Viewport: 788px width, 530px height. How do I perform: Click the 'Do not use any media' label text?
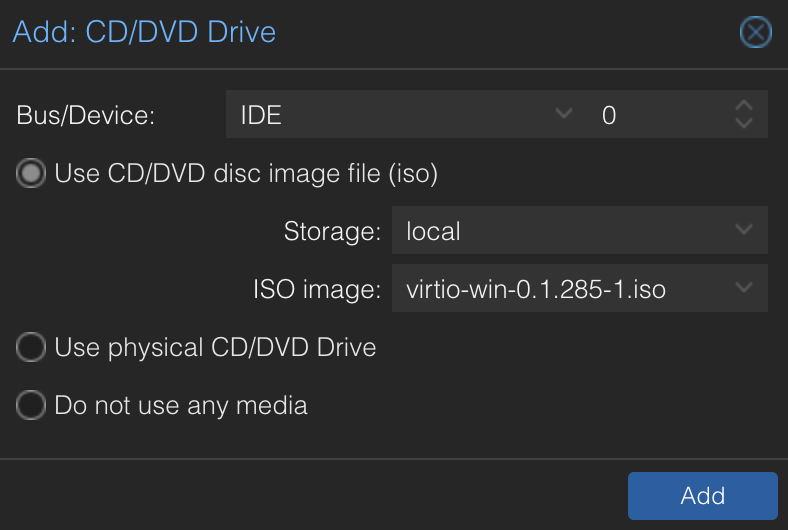click(181, 405)
